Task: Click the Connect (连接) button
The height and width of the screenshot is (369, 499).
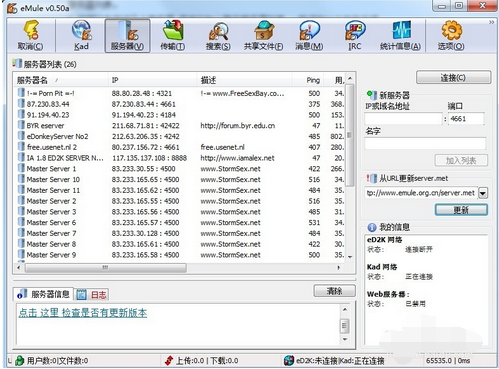Action: tap(453, 77)
